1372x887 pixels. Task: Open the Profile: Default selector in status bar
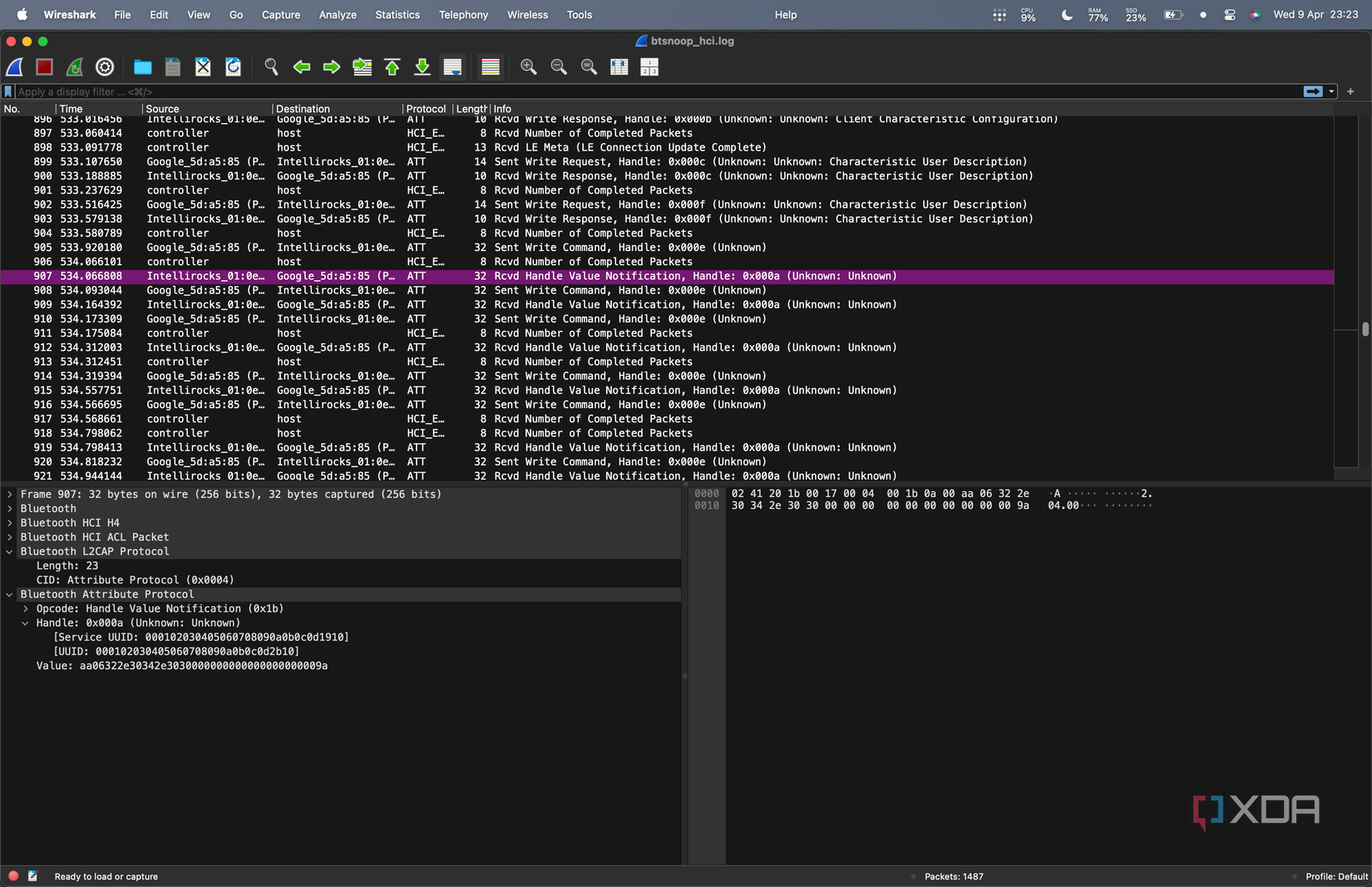click(1336, 876)
